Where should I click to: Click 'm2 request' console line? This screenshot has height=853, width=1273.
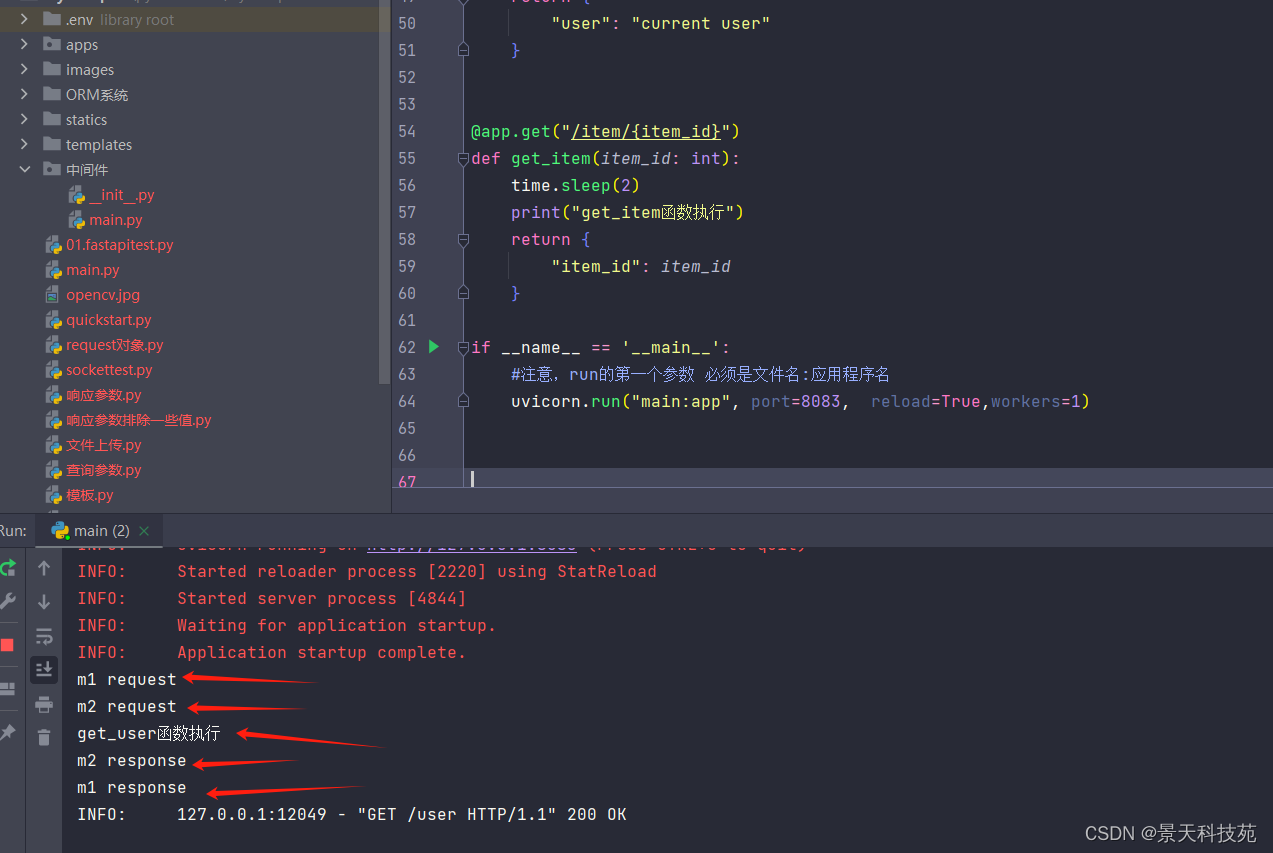[127, 706]
